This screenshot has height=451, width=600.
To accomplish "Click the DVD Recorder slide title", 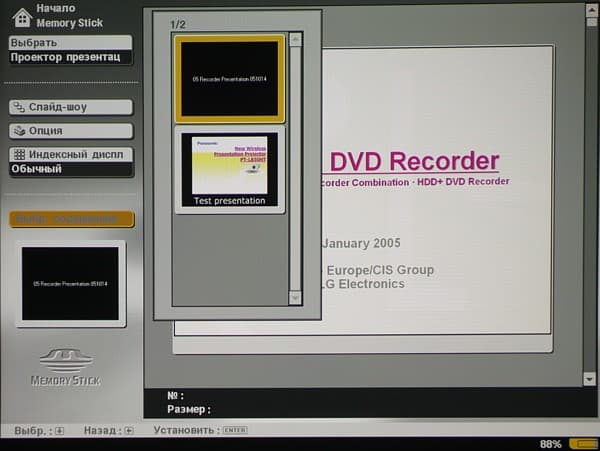I will pyautogui.click(x=414, y=161).
